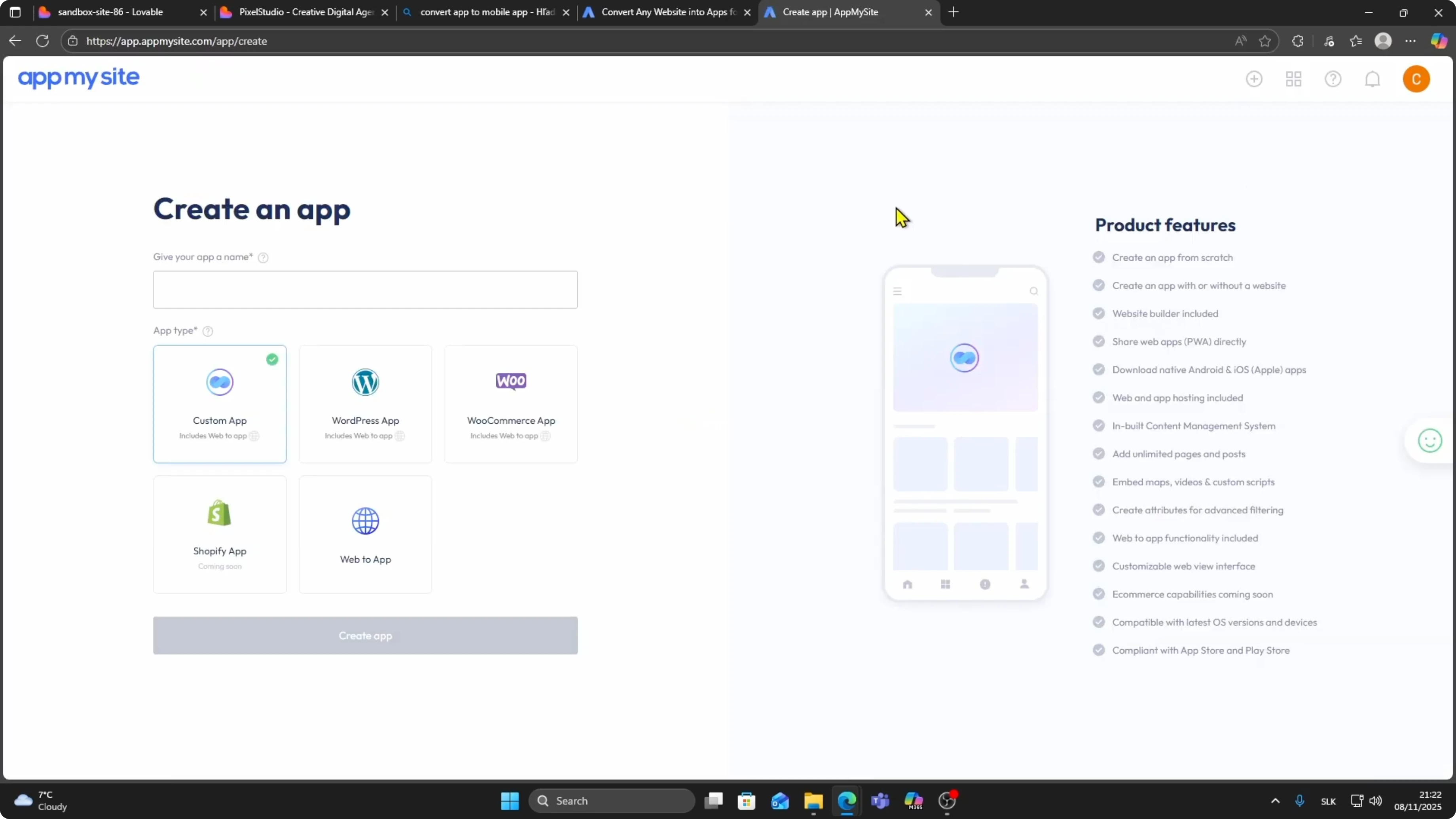Viewport: 1456px width, 819px height.
Task: Click 'Add unlimited pages and posts' text
Action: (1179, 454)
